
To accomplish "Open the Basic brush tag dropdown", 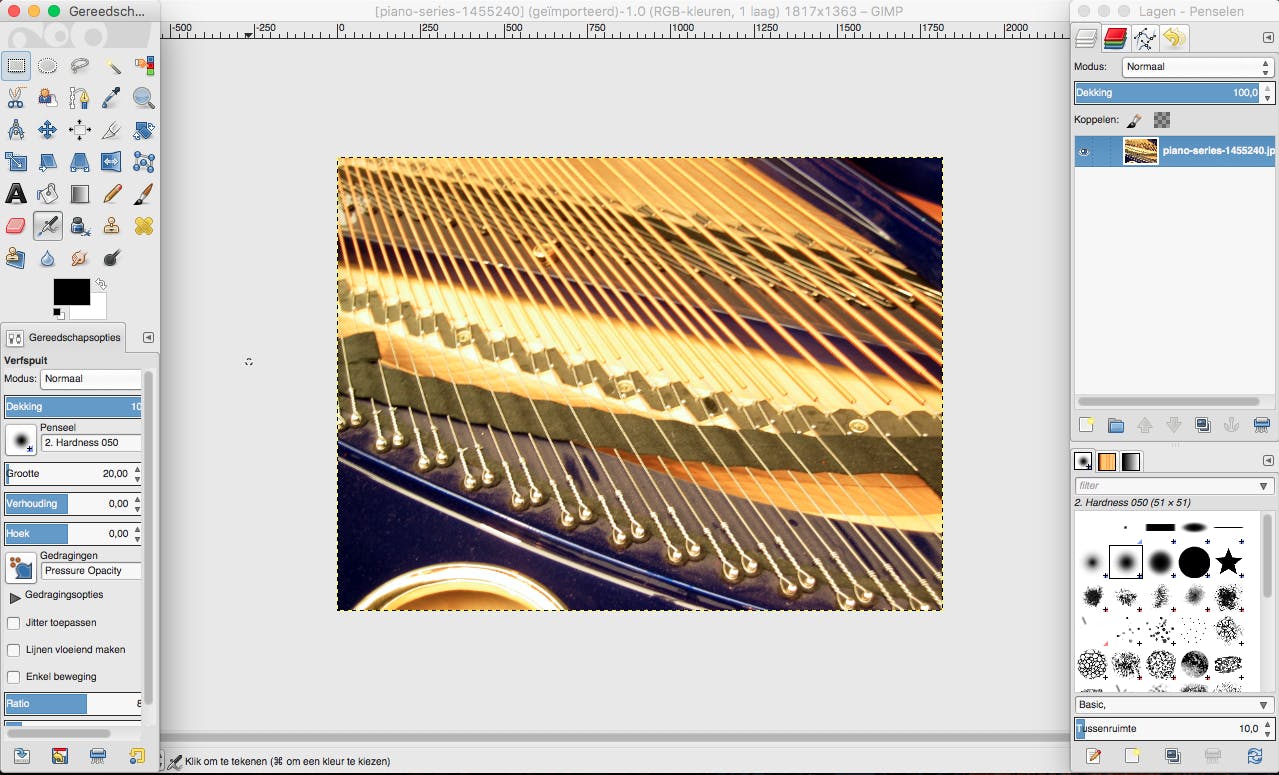I will pos(1174,705).
